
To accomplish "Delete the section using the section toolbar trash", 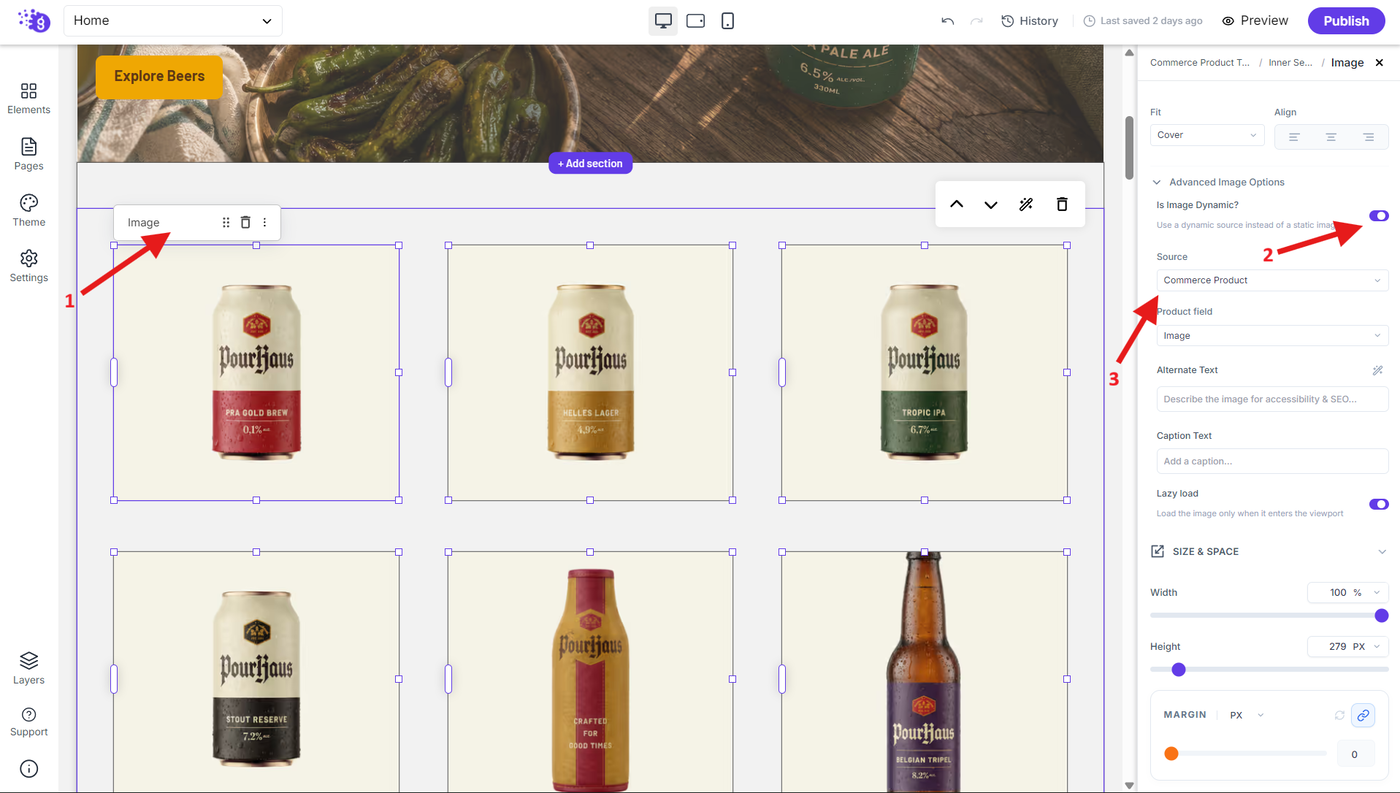I will [x=1062, y=205].
